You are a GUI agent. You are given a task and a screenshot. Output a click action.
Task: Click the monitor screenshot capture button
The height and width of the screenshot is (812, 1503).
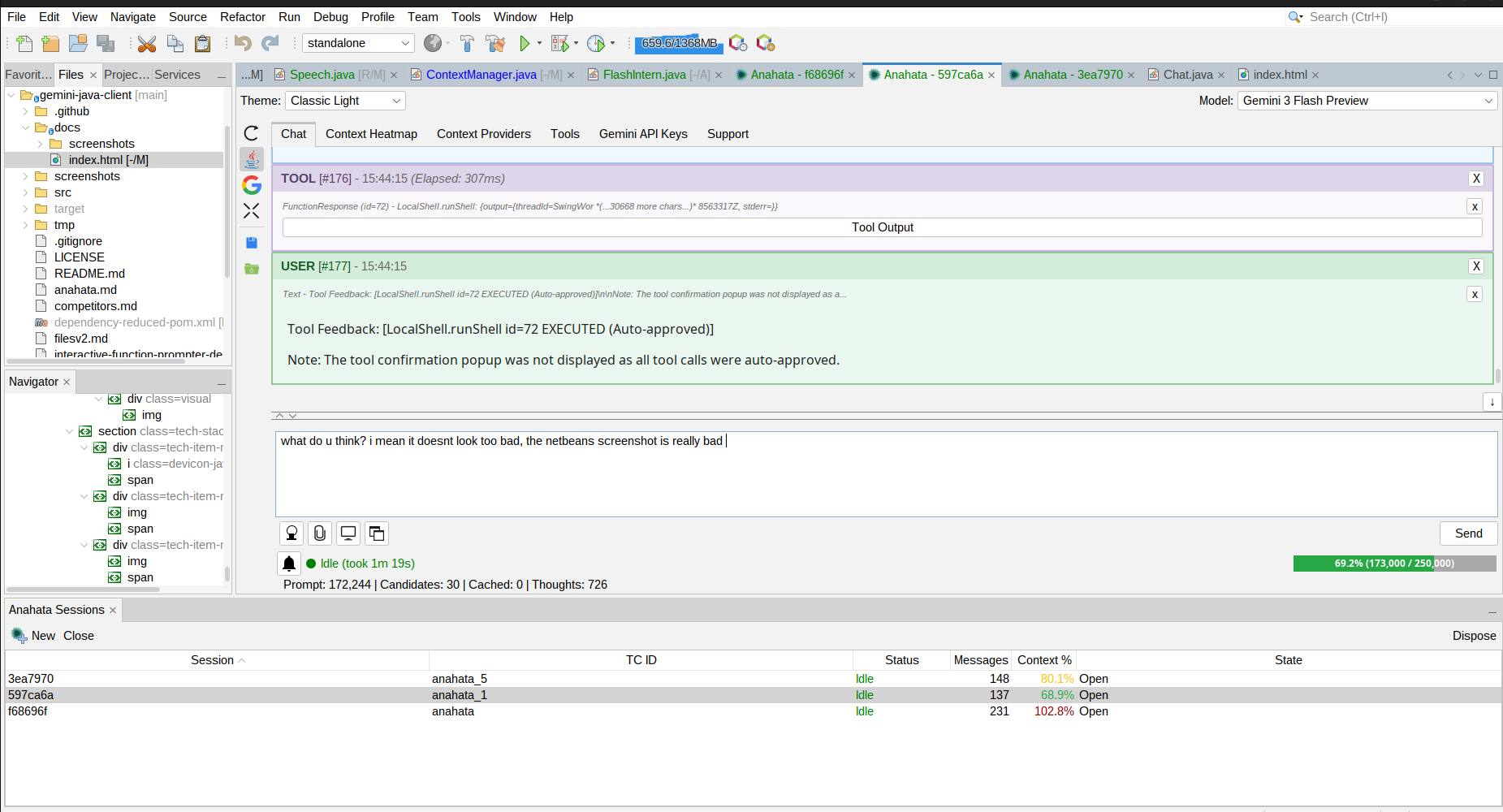click(x=348, y=533)
